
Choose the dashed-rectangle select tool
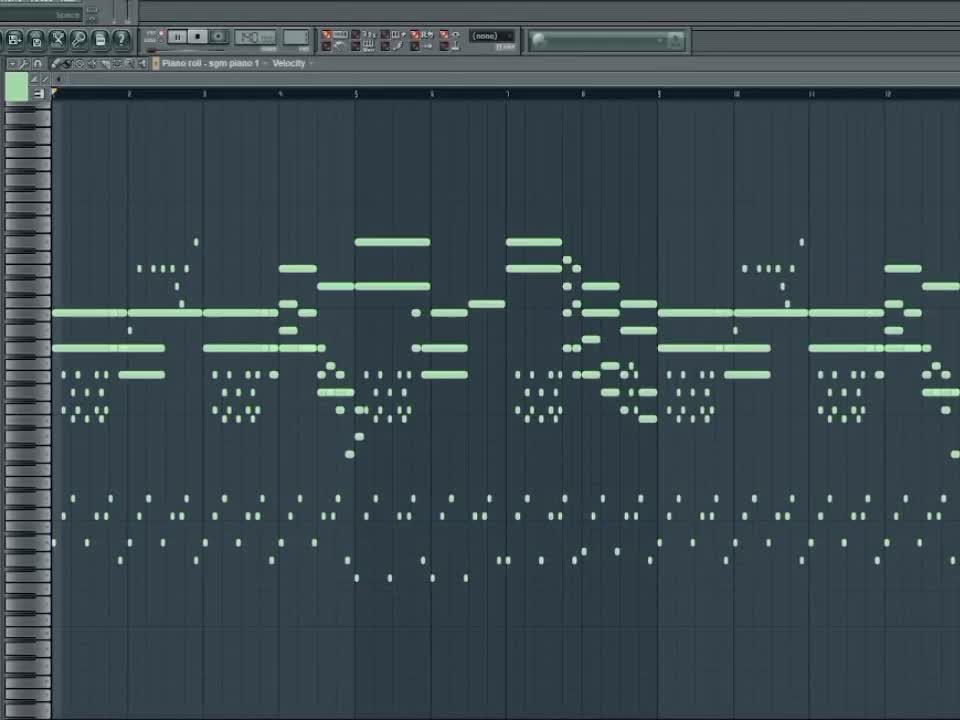(x=117, y=63)
